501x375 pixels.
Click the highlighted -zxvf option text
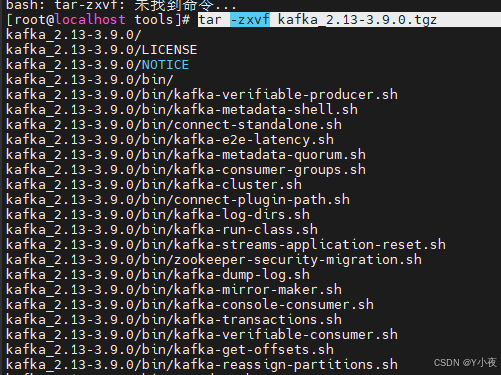point(250,20)
